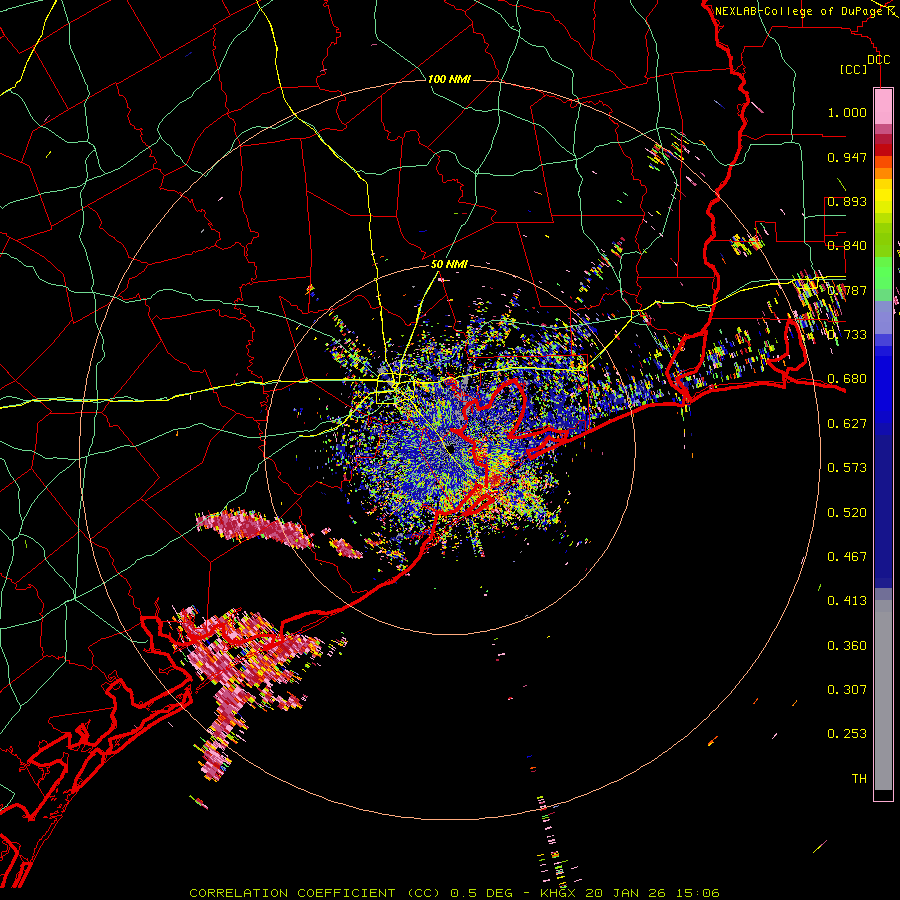This screenshot has height=900, width=900.
Task: Click the 0.893 scale value
Action: click(x=847, y=201)
